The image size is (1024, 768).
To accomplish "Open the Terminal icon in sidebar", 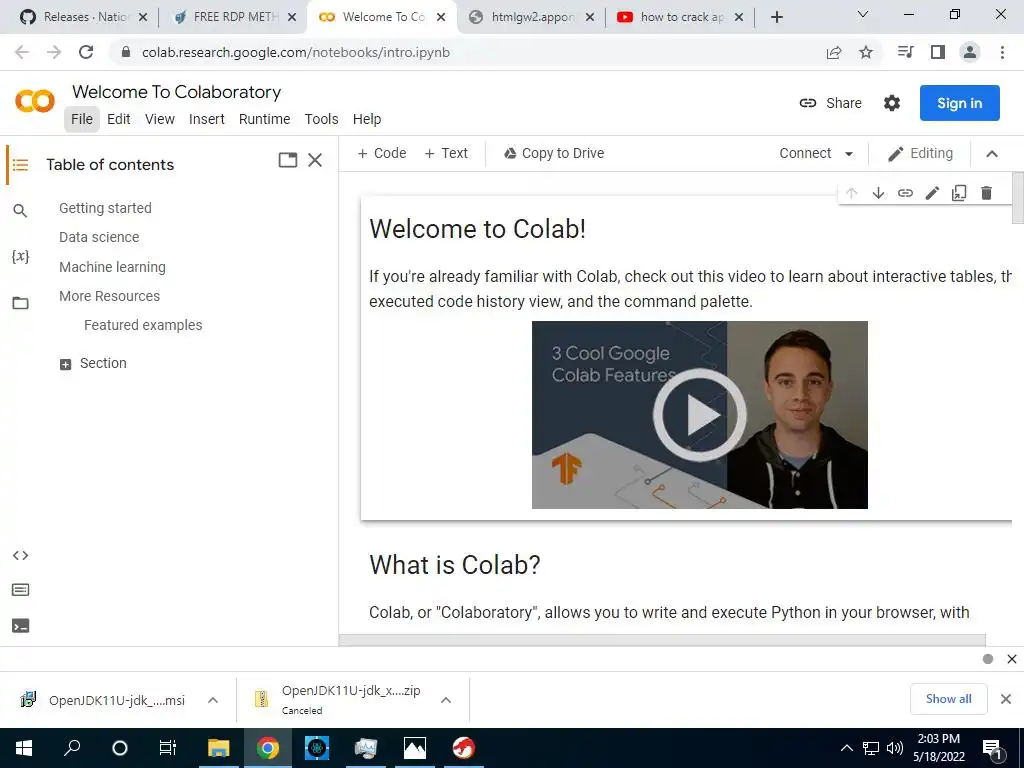I will (x=20, y=626).
